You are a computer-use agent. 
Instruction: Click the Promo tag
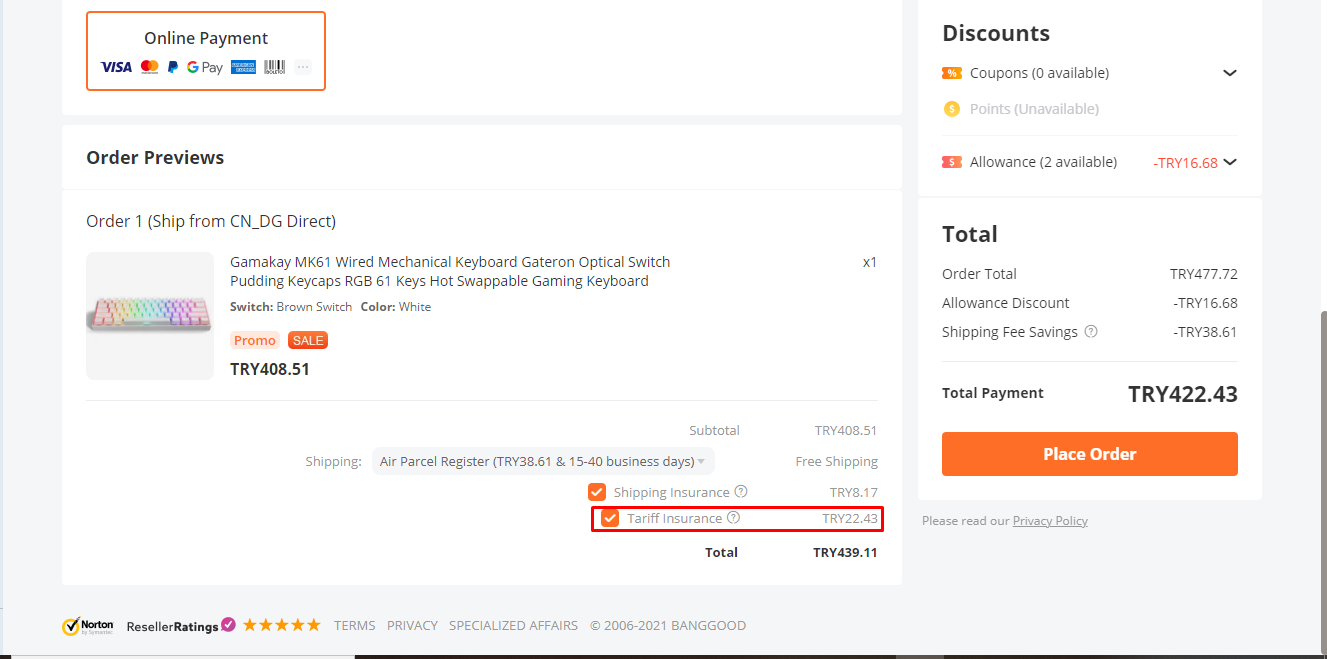[255, 340]
